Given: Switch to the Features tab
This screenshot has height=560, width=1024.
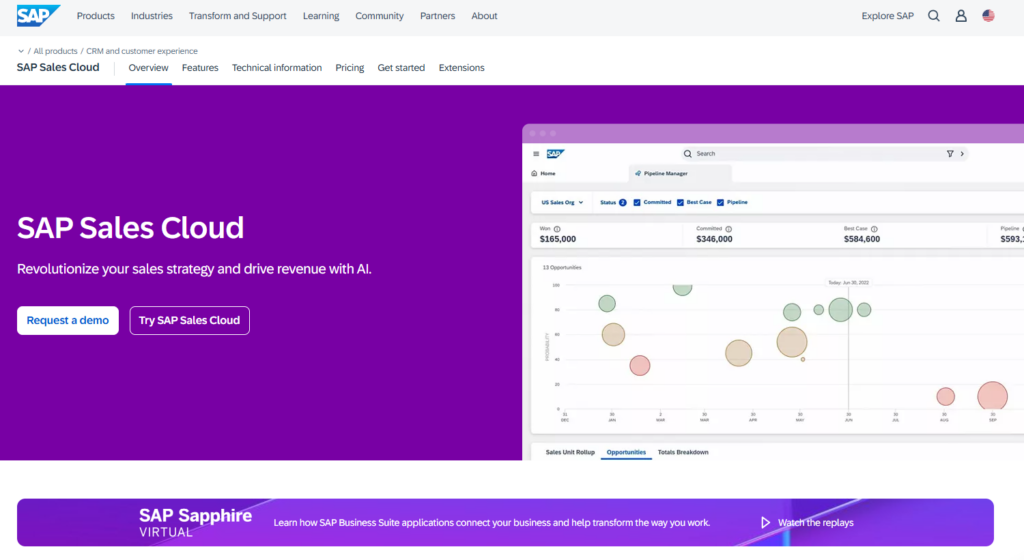Looking at the screenshot, I should point(200,68).
